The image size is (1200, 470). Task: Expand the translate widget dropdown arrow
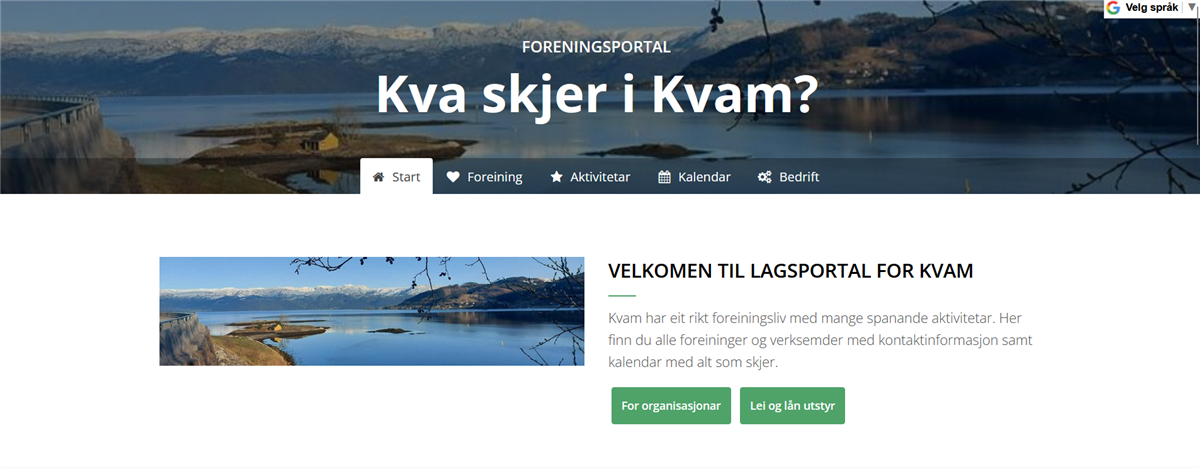1191,7
